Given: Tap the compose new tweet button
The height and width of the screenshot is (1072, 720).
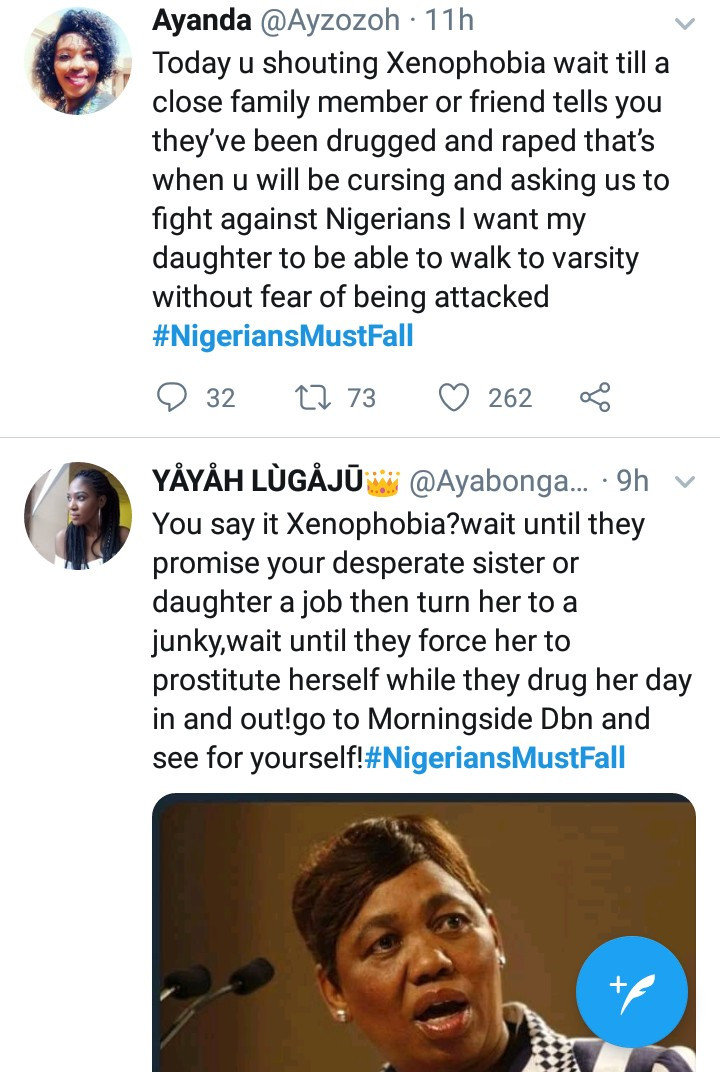Looking at the screenshot, I should pos(632,993).
